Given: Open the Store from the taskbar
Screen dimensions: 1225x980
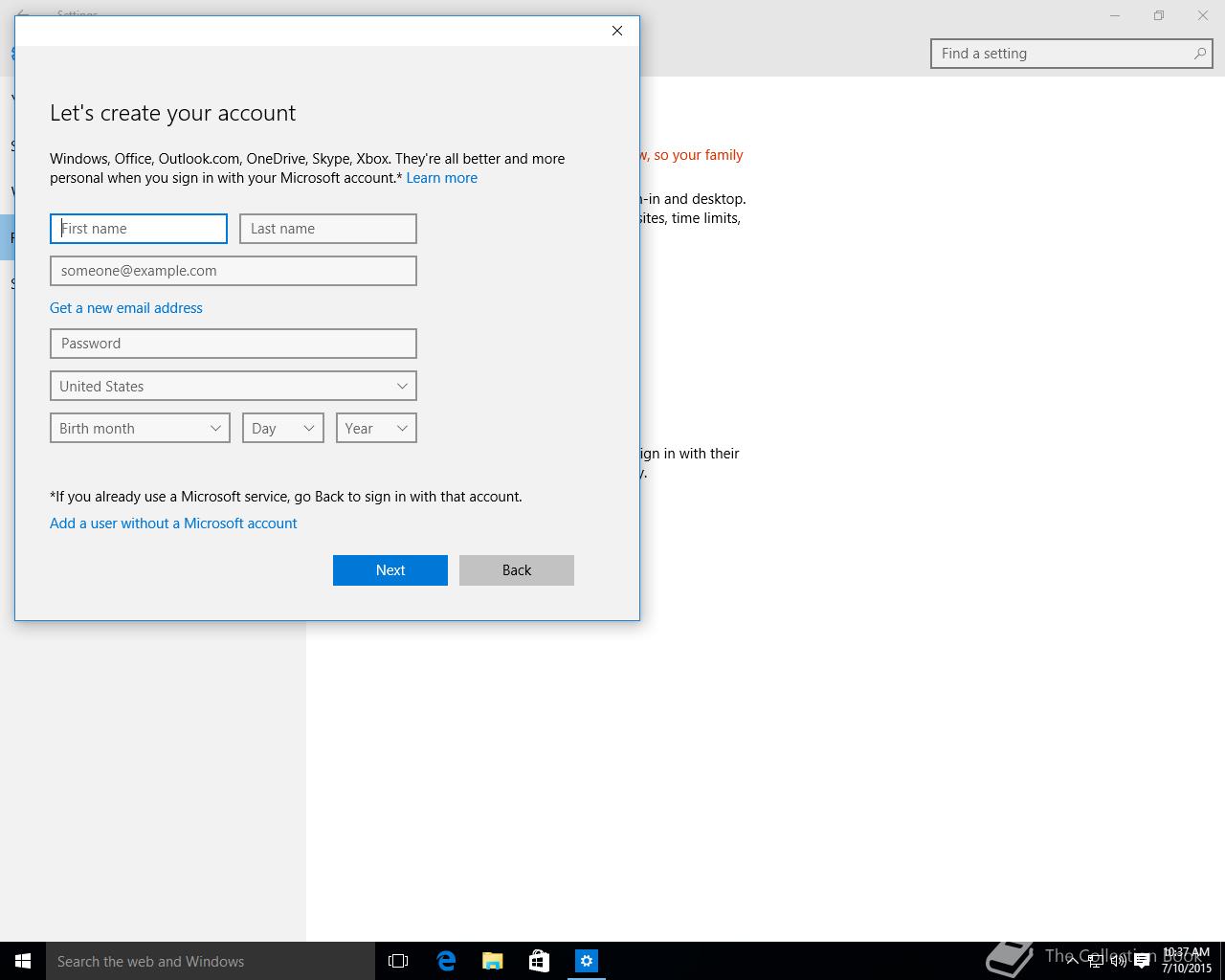Looking at the screenshot, I should click(x=540, y=961).
